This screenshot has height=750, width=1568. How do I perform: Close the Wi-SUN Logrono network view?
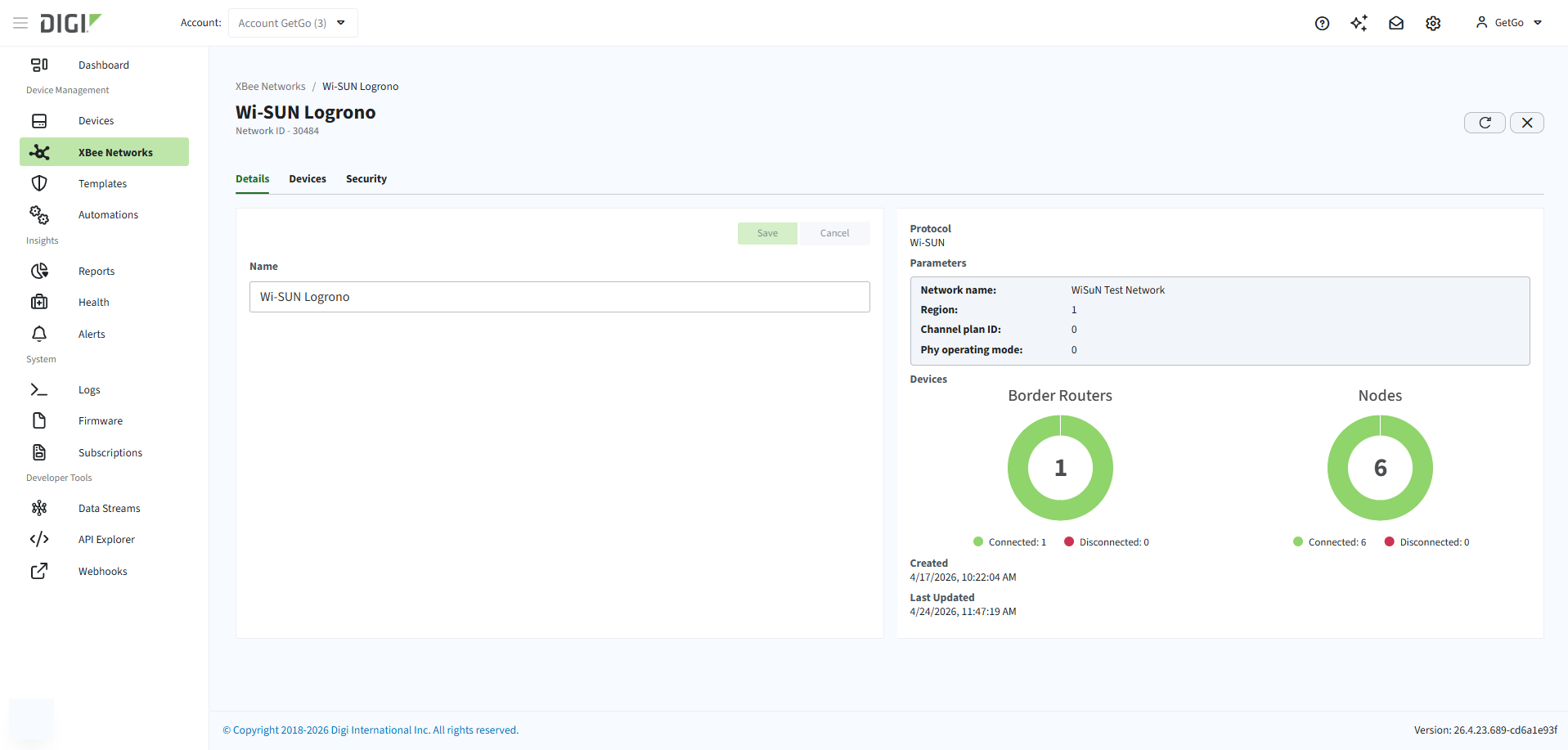(1527, 123)
